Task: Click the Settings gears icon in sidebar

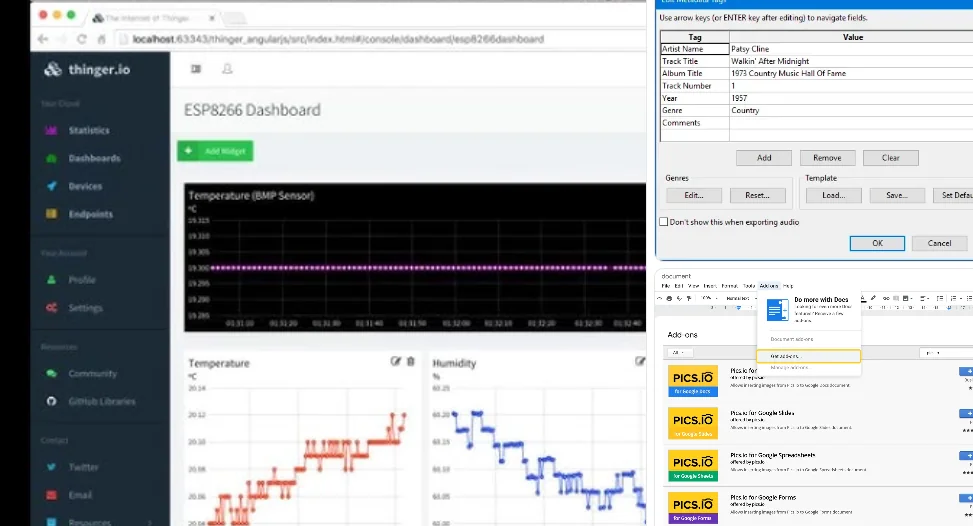Action: pyautogui.click(x=51, y=308)
